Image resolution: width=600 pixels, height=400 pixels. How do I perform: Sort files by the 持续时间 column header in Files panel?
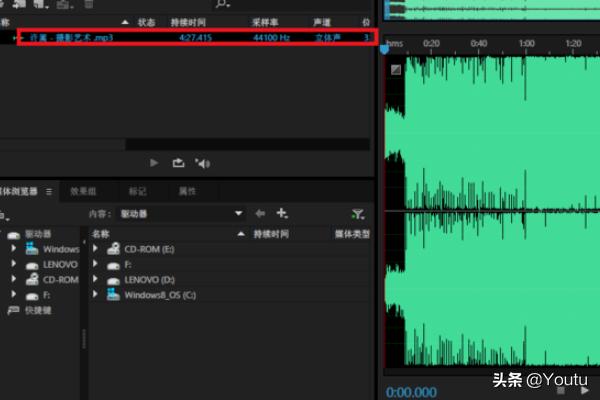point(188,22)
